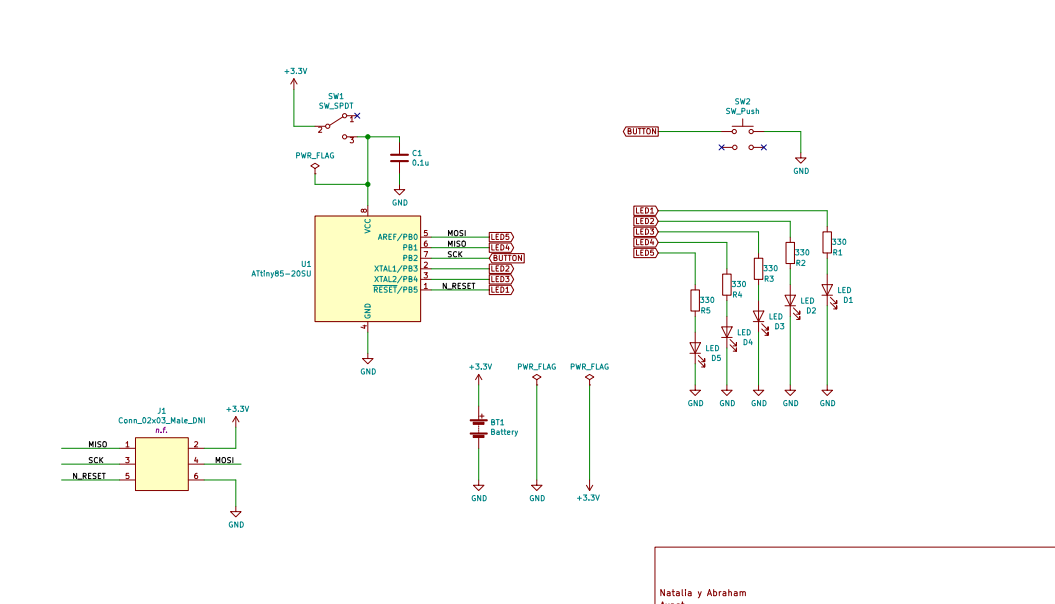The height and width of the screenshot is (604, 1055).
Task: Click the BUTTON global label on pin PB2
Action: 507,258
